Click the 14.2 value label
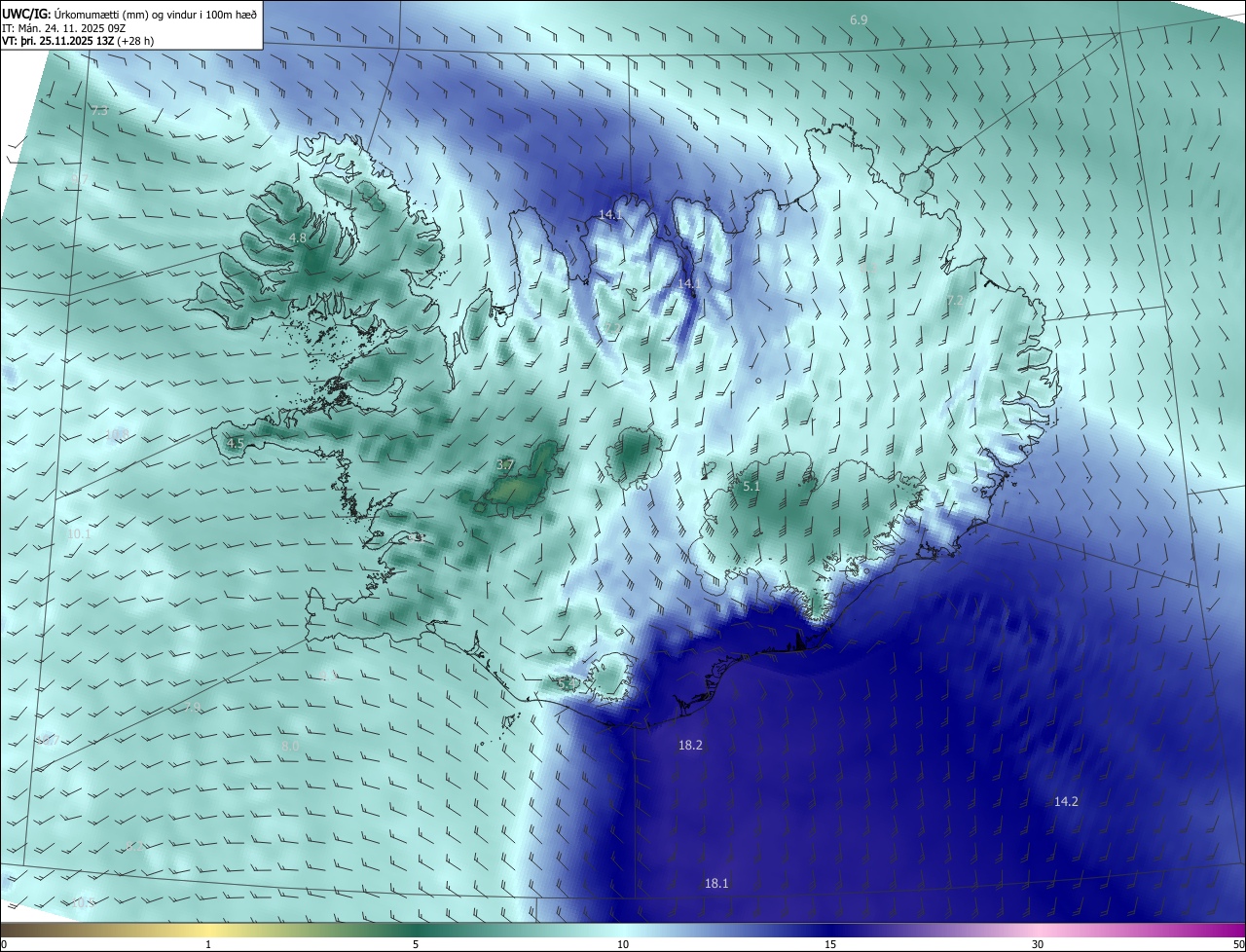 click(x=1066, y=801)
